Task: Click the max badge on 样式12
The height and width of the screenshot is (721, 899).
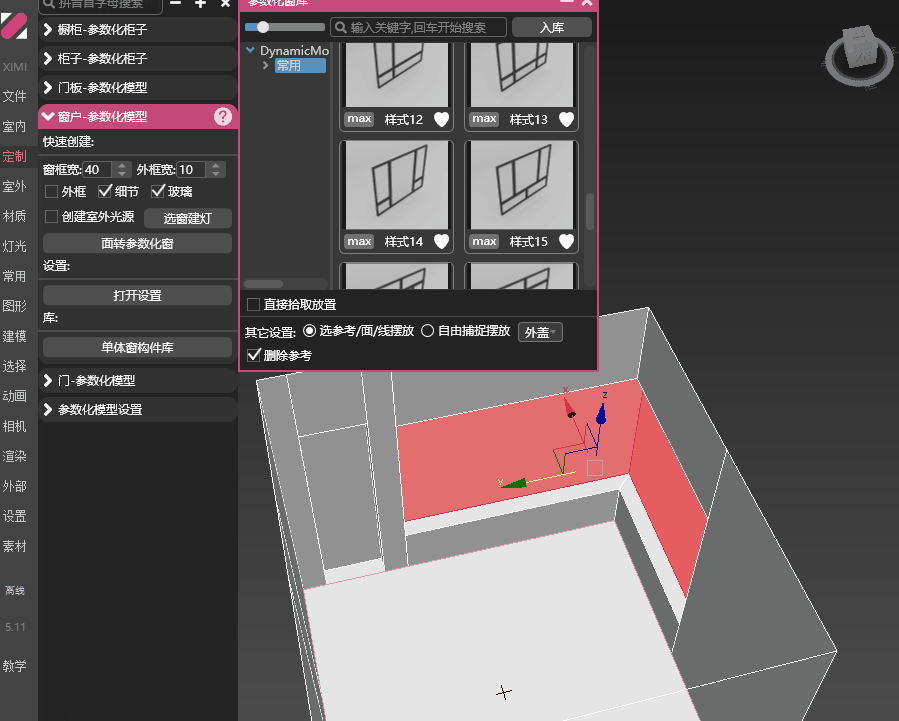Action: click(359, 119)
